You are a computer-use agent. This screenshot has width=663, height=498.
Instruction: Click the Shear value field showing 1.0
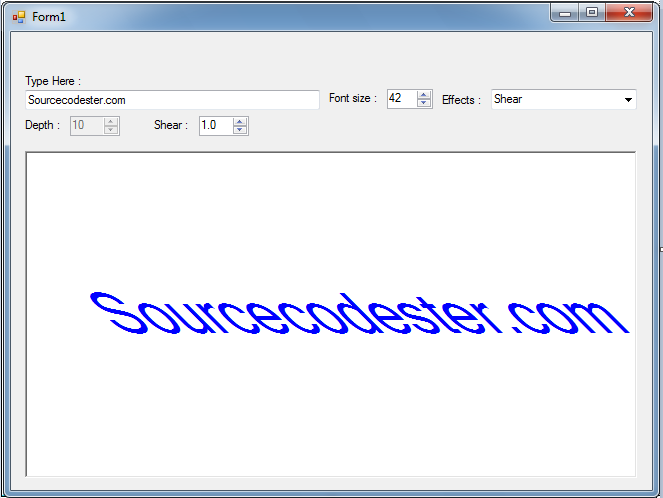(216, 126)
